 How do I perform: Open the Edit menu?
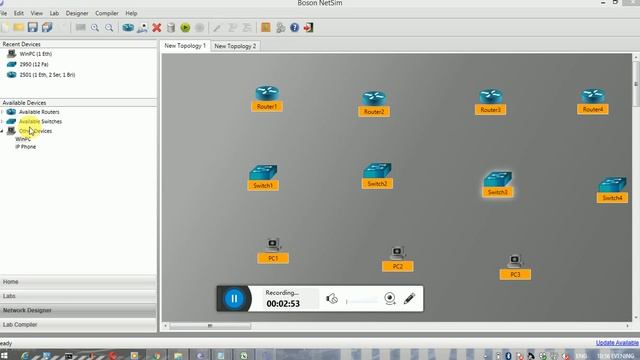(19, 13)
